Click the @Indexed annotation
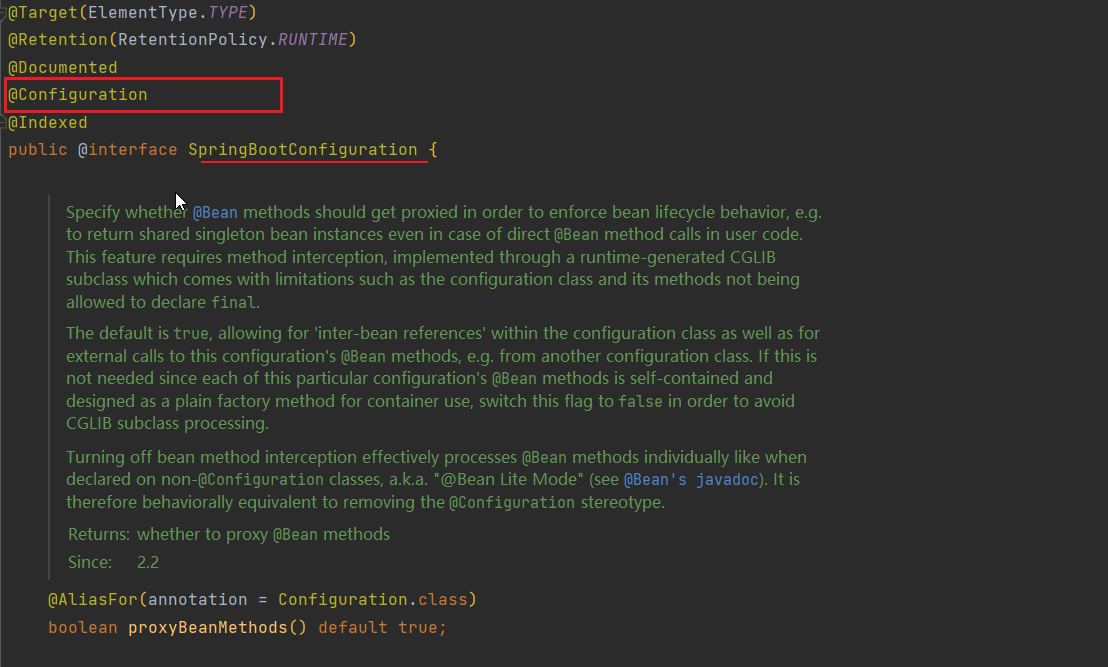The image size is (1108, 667). point(47,123)
